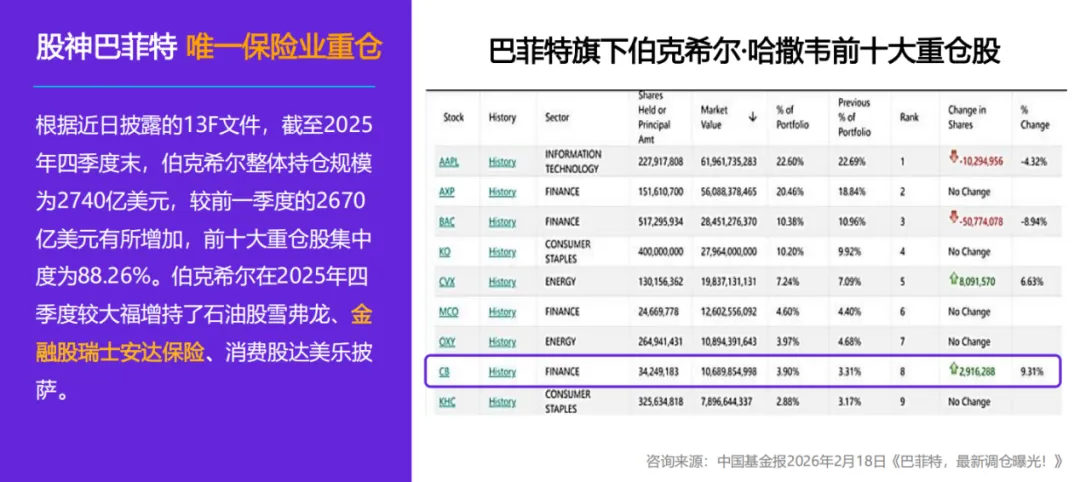1080x482 pixels.
Task: Open the History link in the CB row
Action: tap(502, 372)
